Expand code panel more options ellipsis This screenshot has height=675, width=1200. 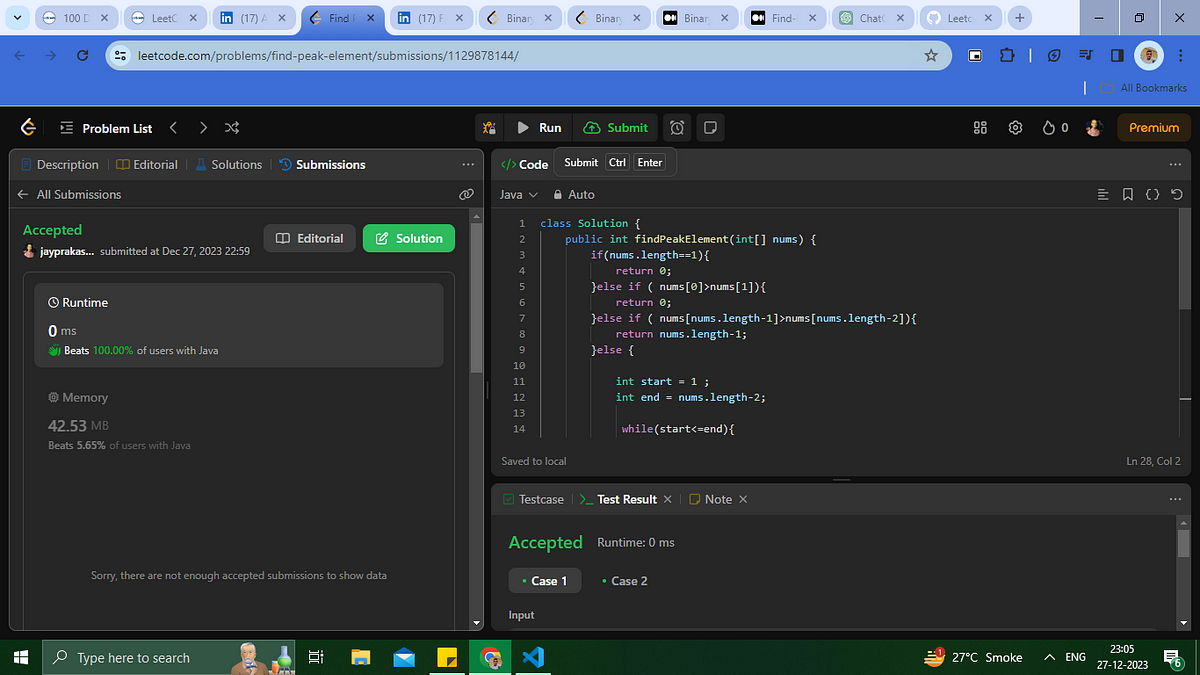point(1175,164)
